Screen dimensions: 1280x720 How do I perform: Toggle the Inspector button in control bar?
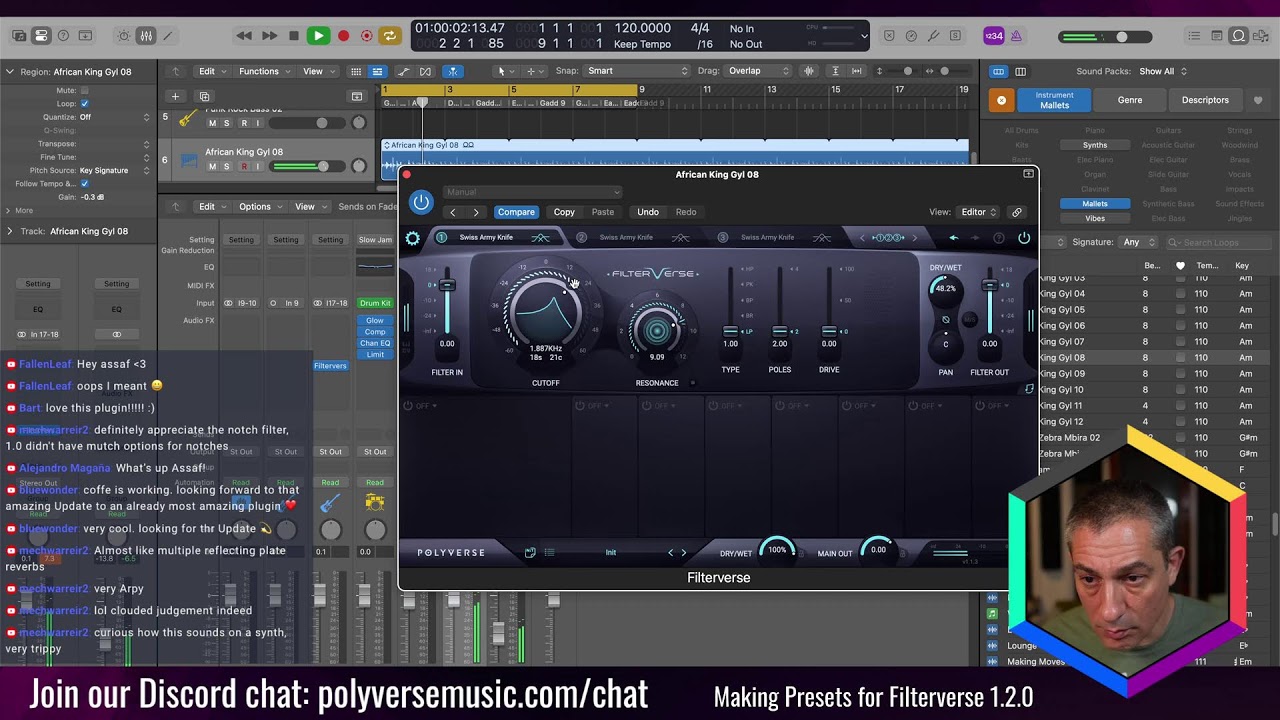[x=41, y=36]
